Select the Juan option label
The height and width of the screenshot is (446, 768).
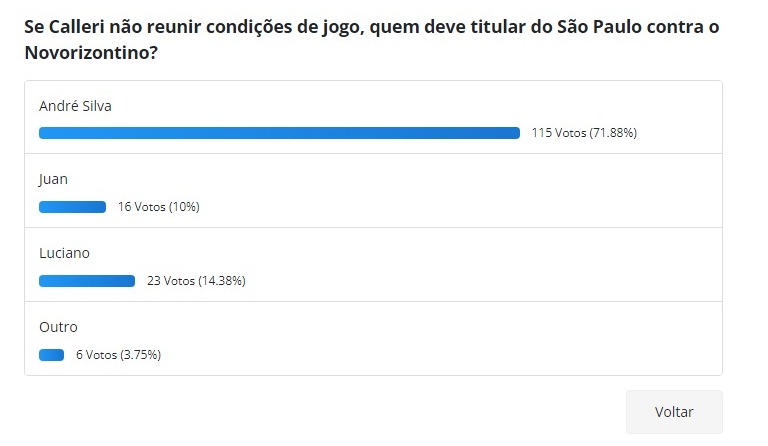tap(53, 179)
